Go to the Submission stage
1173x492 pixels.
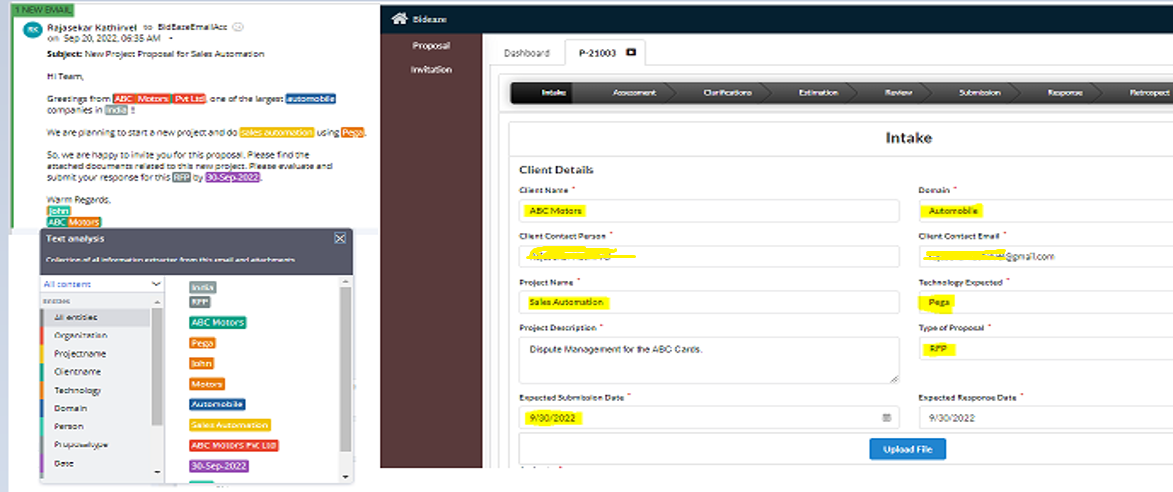point(979,93)
